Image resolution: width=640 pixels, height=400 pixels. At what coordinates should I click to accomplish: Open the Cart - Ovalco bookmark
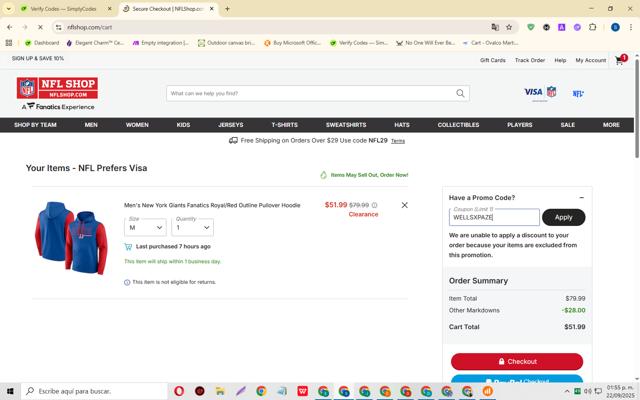pos(491,42)
